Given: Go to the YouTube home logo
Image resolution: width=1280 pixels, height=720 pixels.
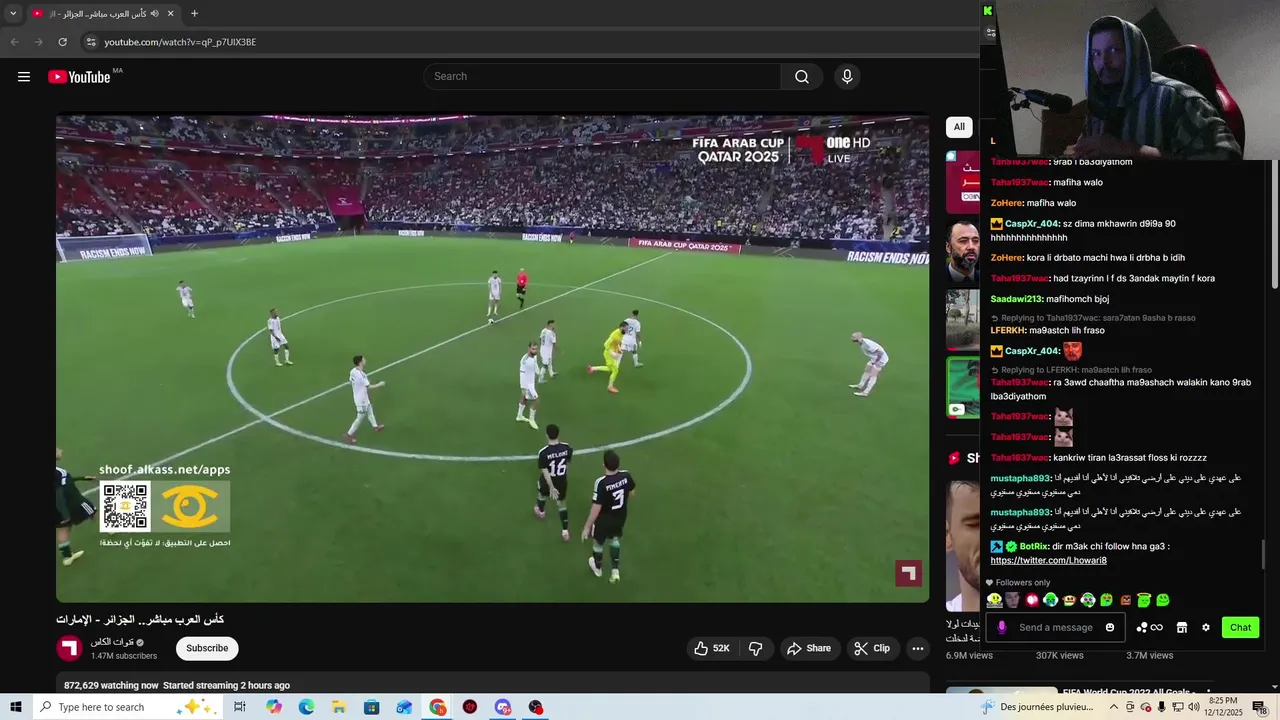Looking at the screenshot, I should click(x=80, y=77).
